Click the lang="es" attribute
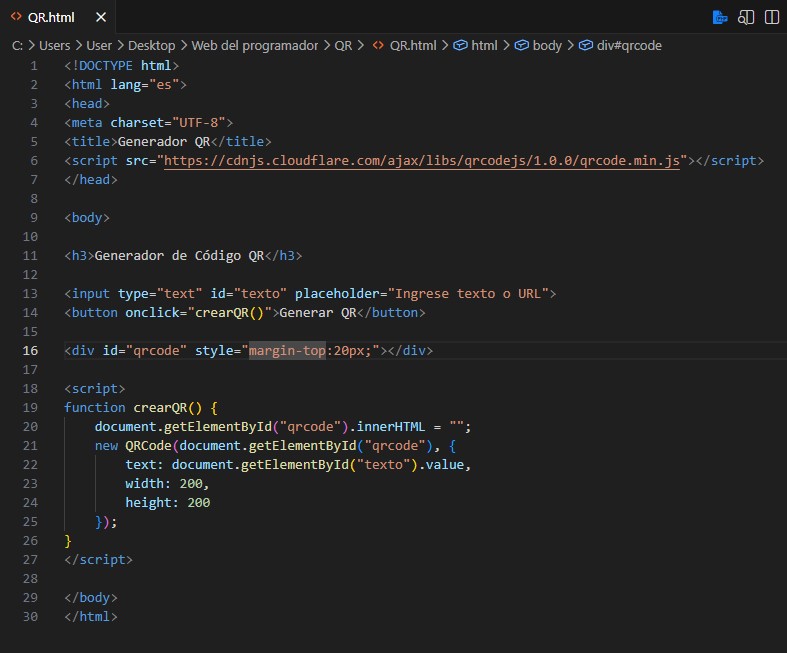 point(145,85)
